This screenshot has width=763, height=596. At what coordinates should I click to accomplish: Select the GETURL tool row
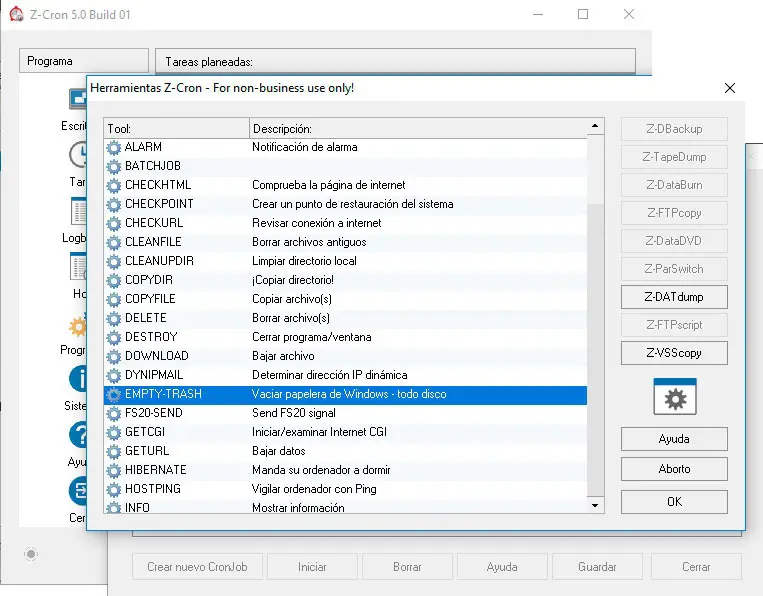[345, 451]
